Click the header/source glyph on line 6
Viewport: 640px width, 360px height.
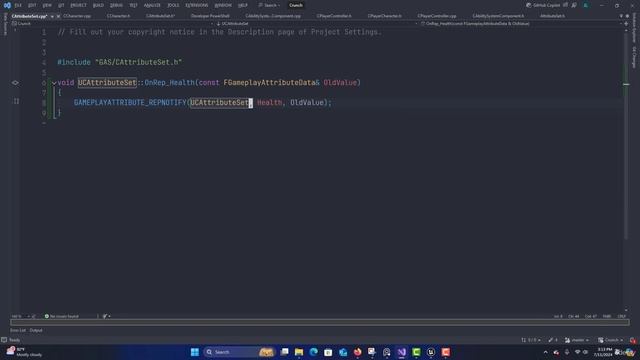tap(15, 83)
